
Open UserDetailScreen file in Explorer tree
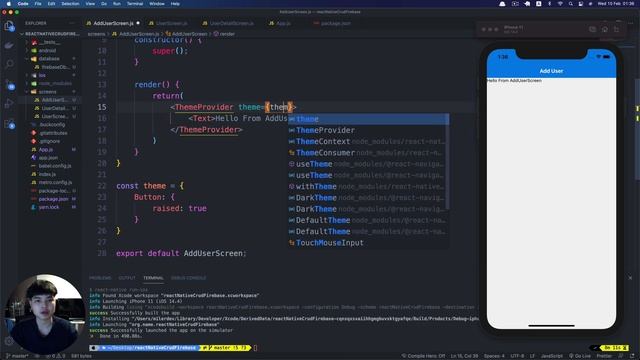pyautogui.click(x=50, y=108)
